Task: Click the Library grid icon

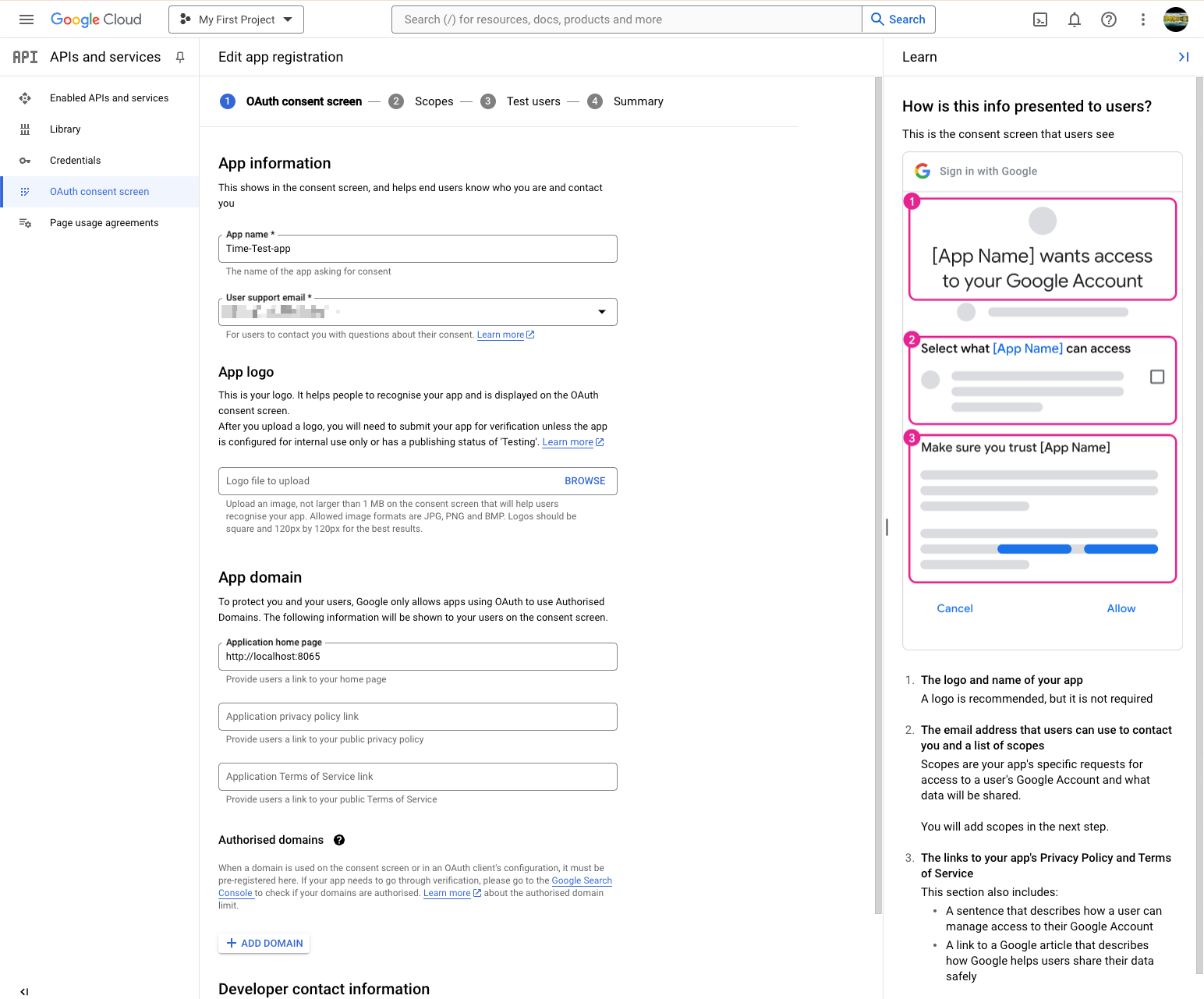Action: click(25, 129)
